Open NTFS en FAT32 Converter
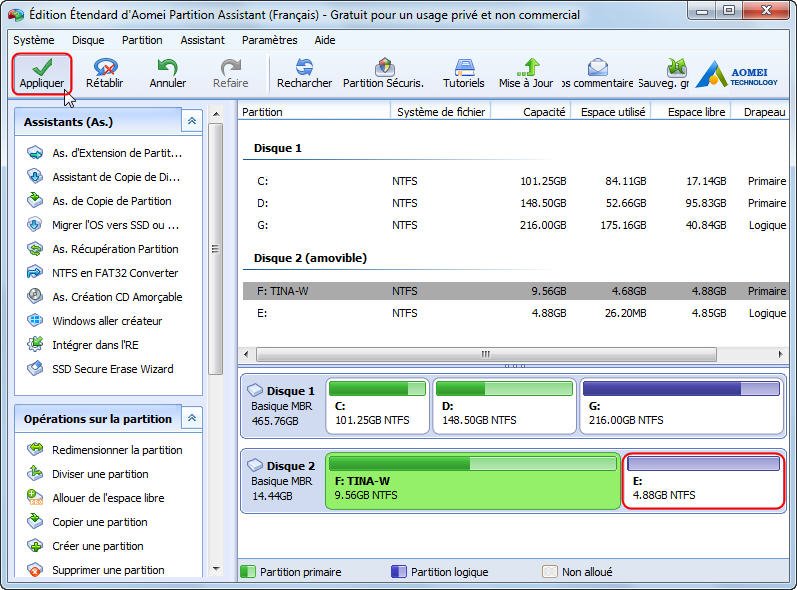Viewport: 797px width, 590px height. point(102,273)
